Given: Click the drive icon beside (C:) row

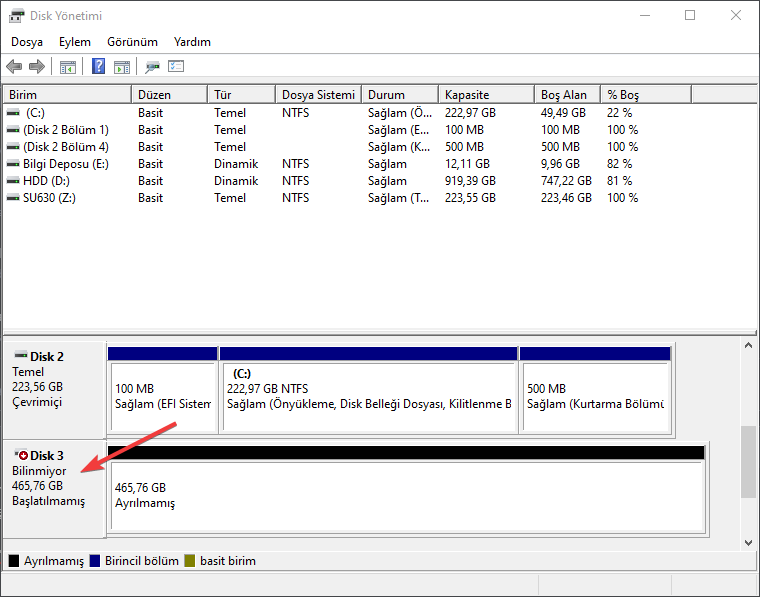Looking at the screenshot, I should click(x=13, y=113).
